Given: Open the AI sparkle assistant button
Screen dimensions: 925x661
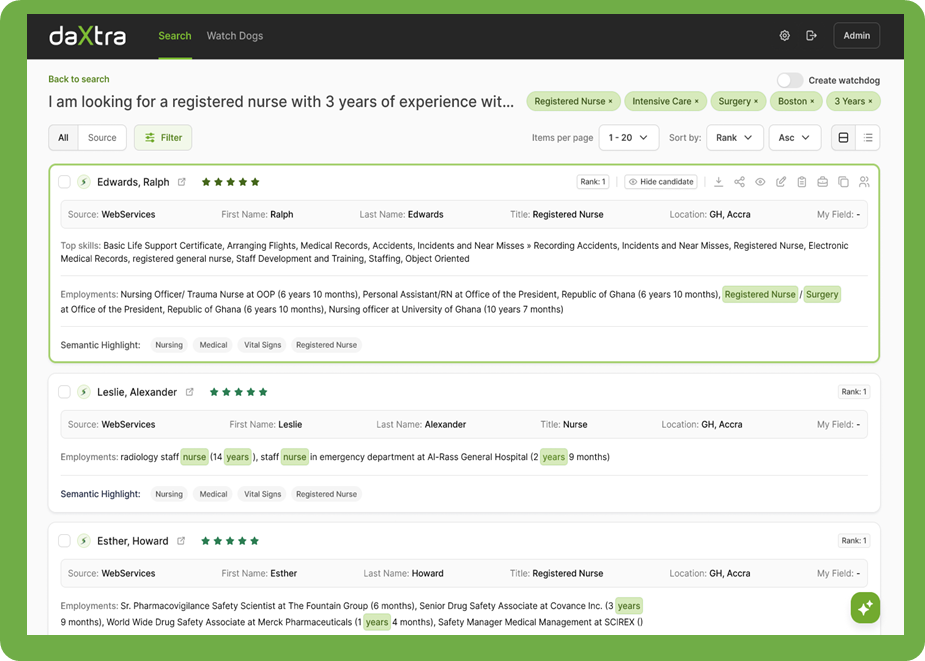Looking at the screenshot, I should click(x=865, y=607).
